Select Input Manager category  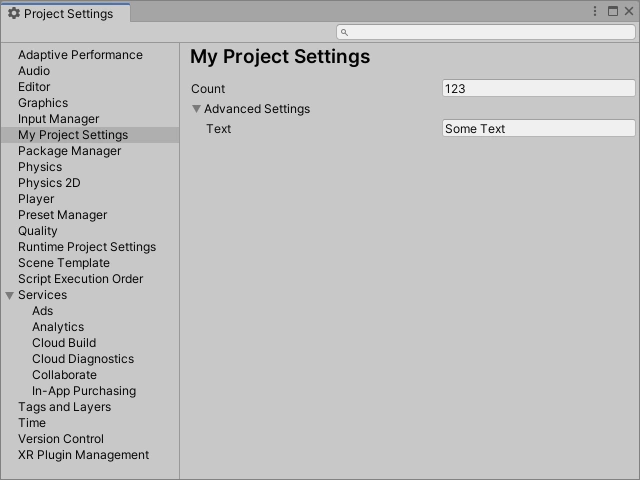tap(58, 119)
